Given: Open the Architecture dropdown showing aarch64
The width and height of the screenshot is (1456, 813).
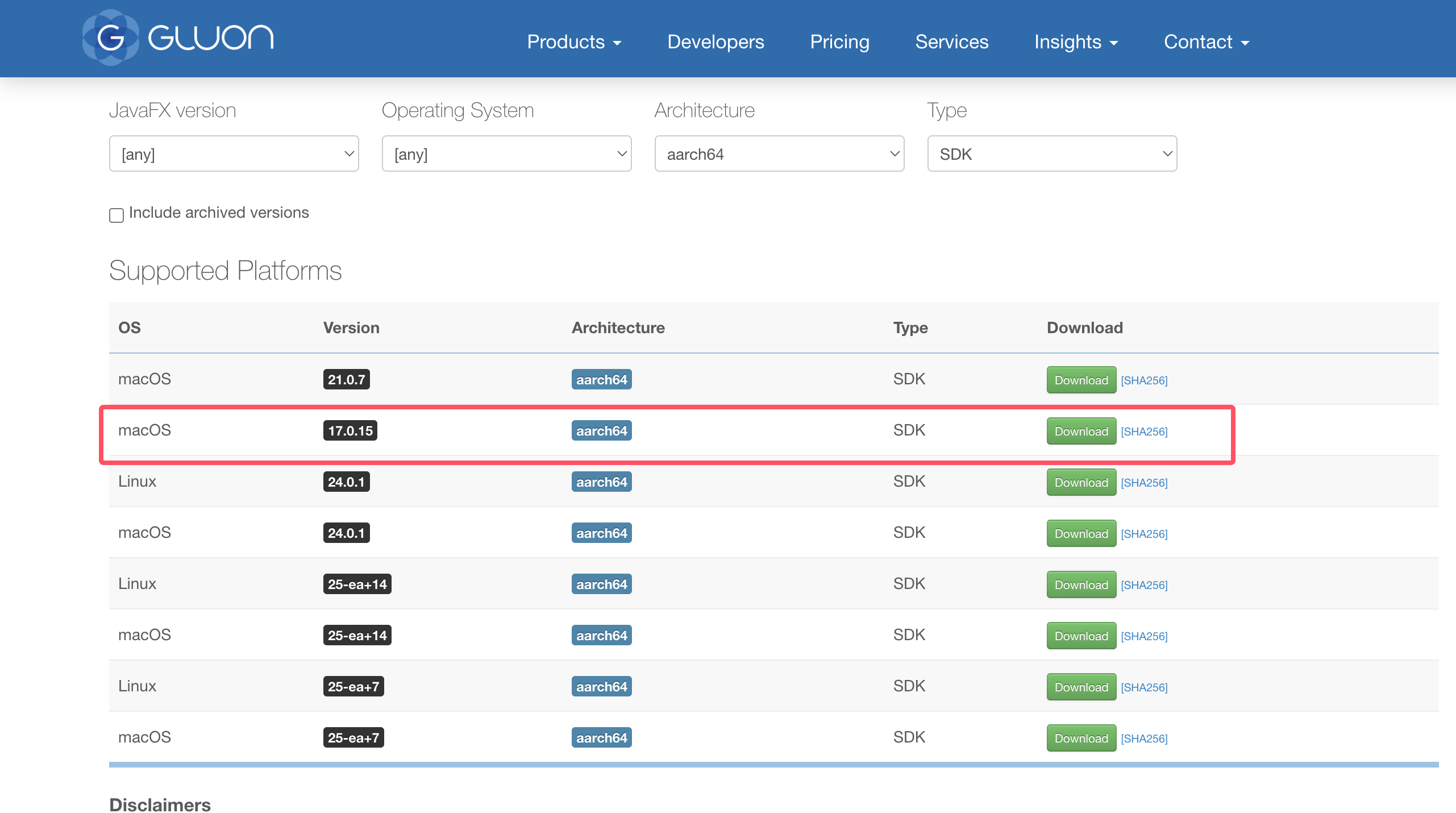Looking at the screenshot, I should coord(779,154).
